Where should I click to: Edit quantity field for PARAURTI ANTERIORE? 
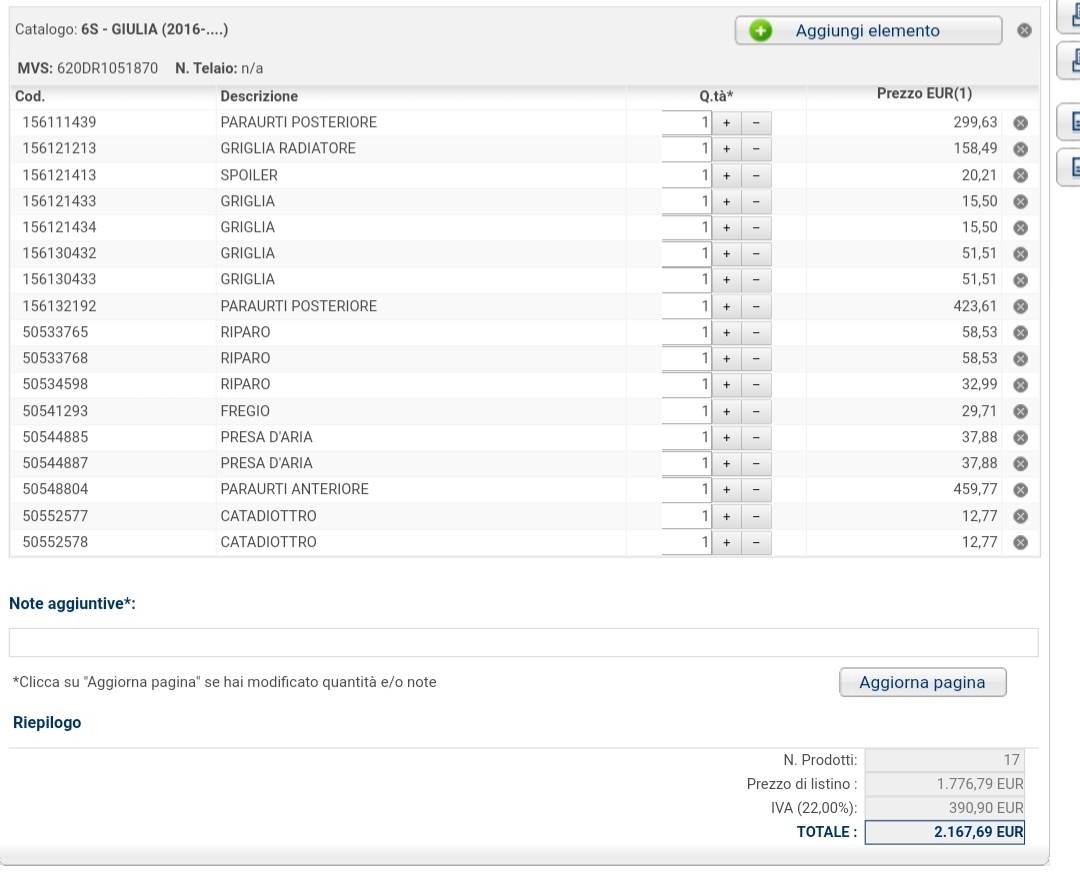(687, 490)
